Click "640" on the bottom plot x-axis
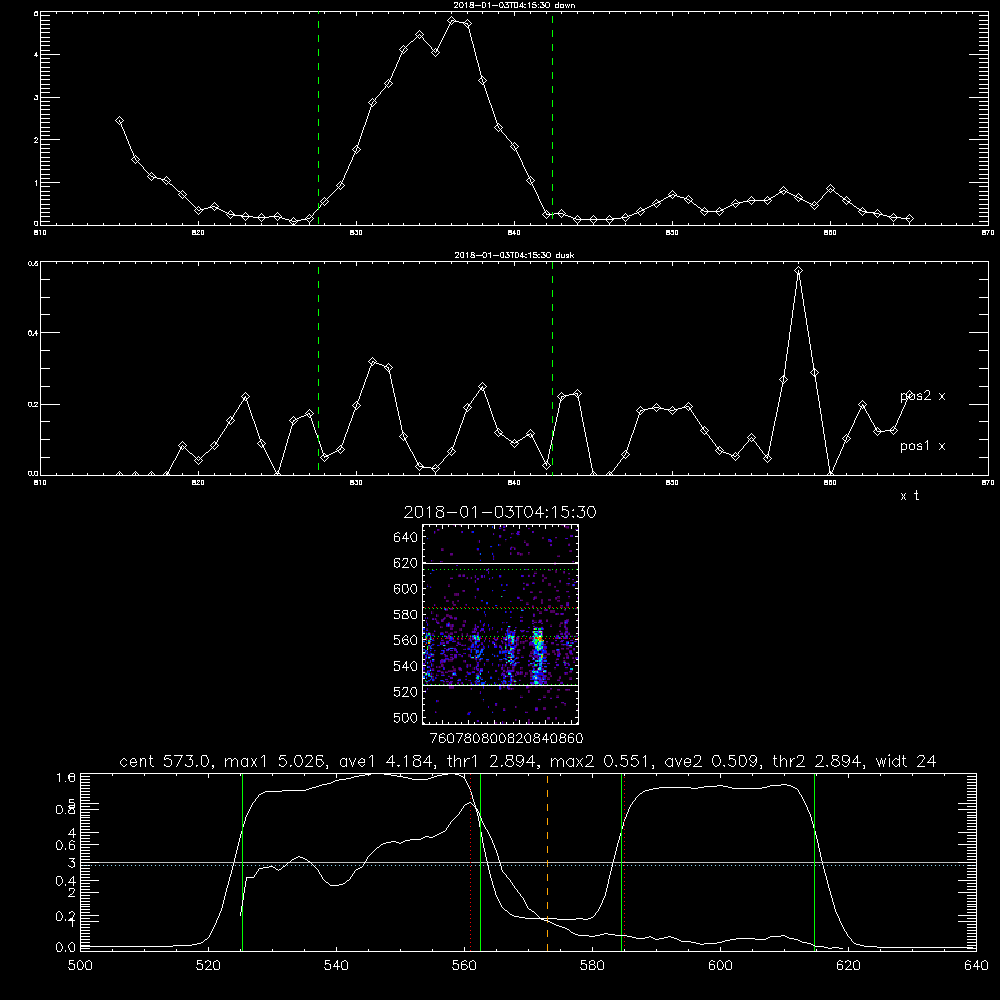1000x1000 pixels. coord(976,966)
